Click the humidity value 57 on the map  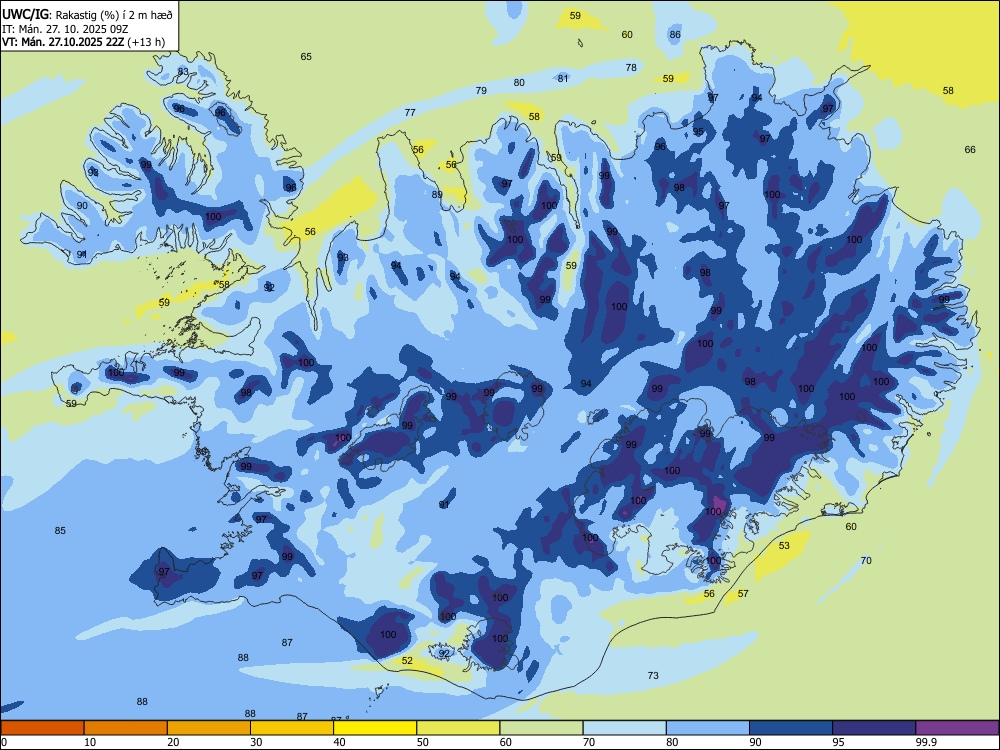743,593
